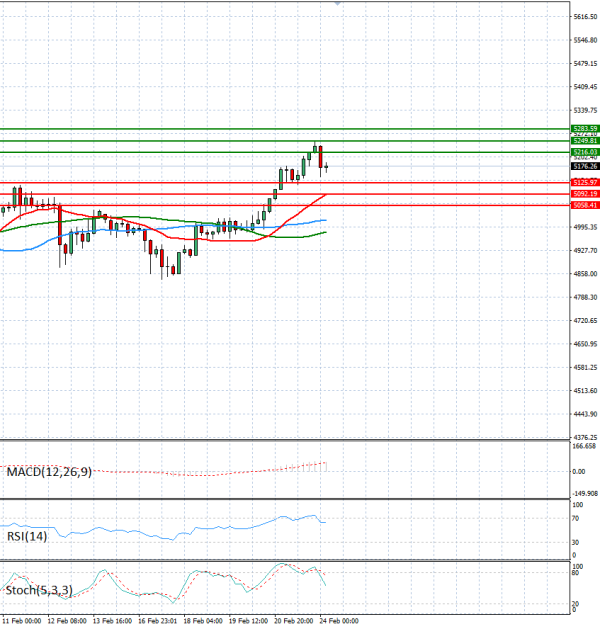Screen dimensions: 600x629
Task: Select the RSI(14) indicator label
Action: pyautogui.click(x=26, y=536)
